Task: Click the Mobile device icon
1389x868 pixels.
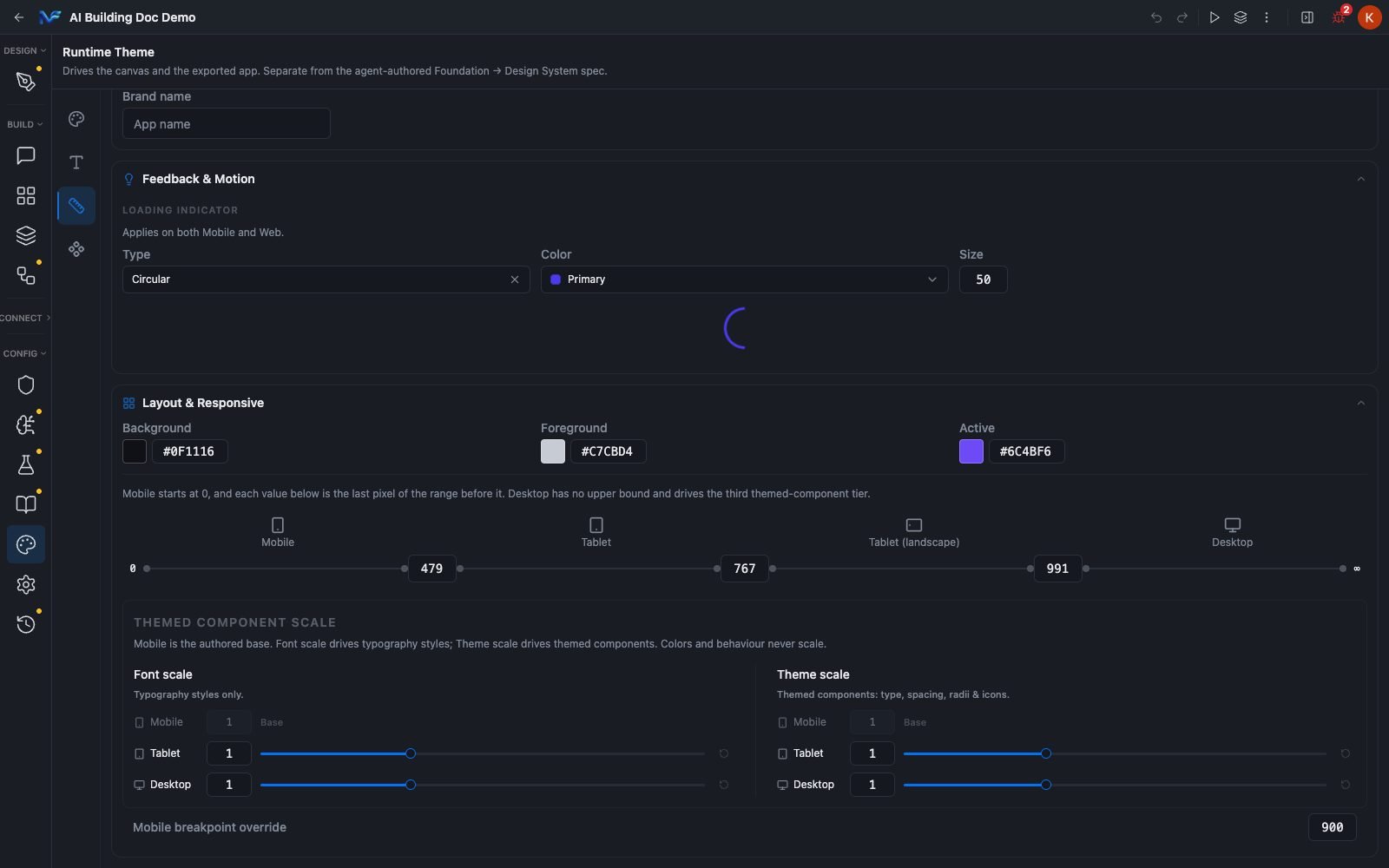Action: coord(278,525)
